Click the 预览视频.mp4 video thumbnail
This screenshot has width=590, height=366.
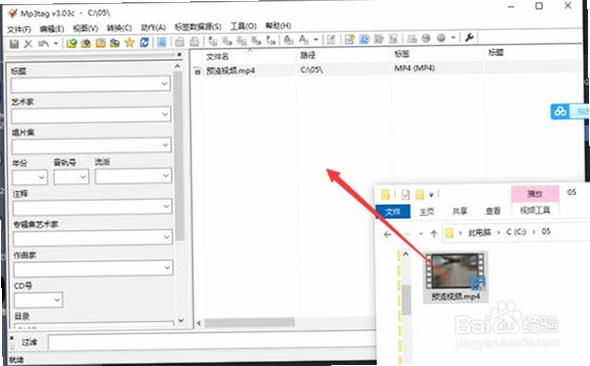point(455,271)
